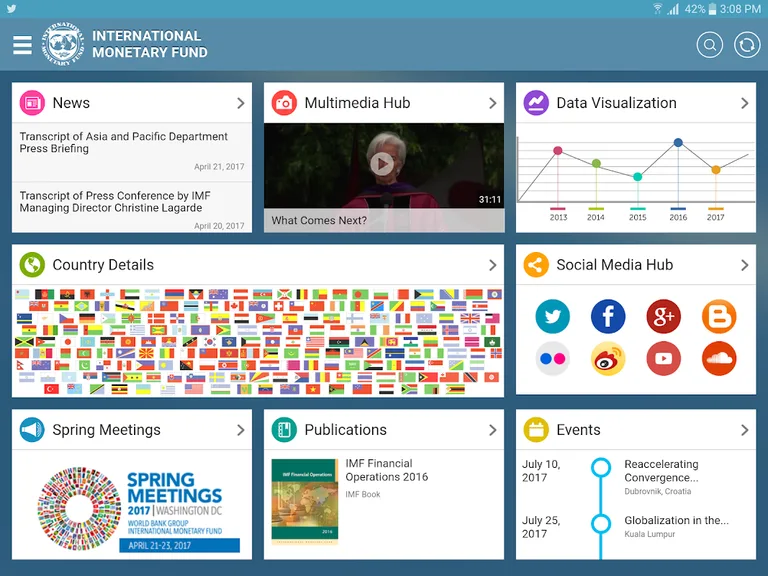Expand the Multimedia Hub section arrow
768x576 pixels.
(492, 103)
